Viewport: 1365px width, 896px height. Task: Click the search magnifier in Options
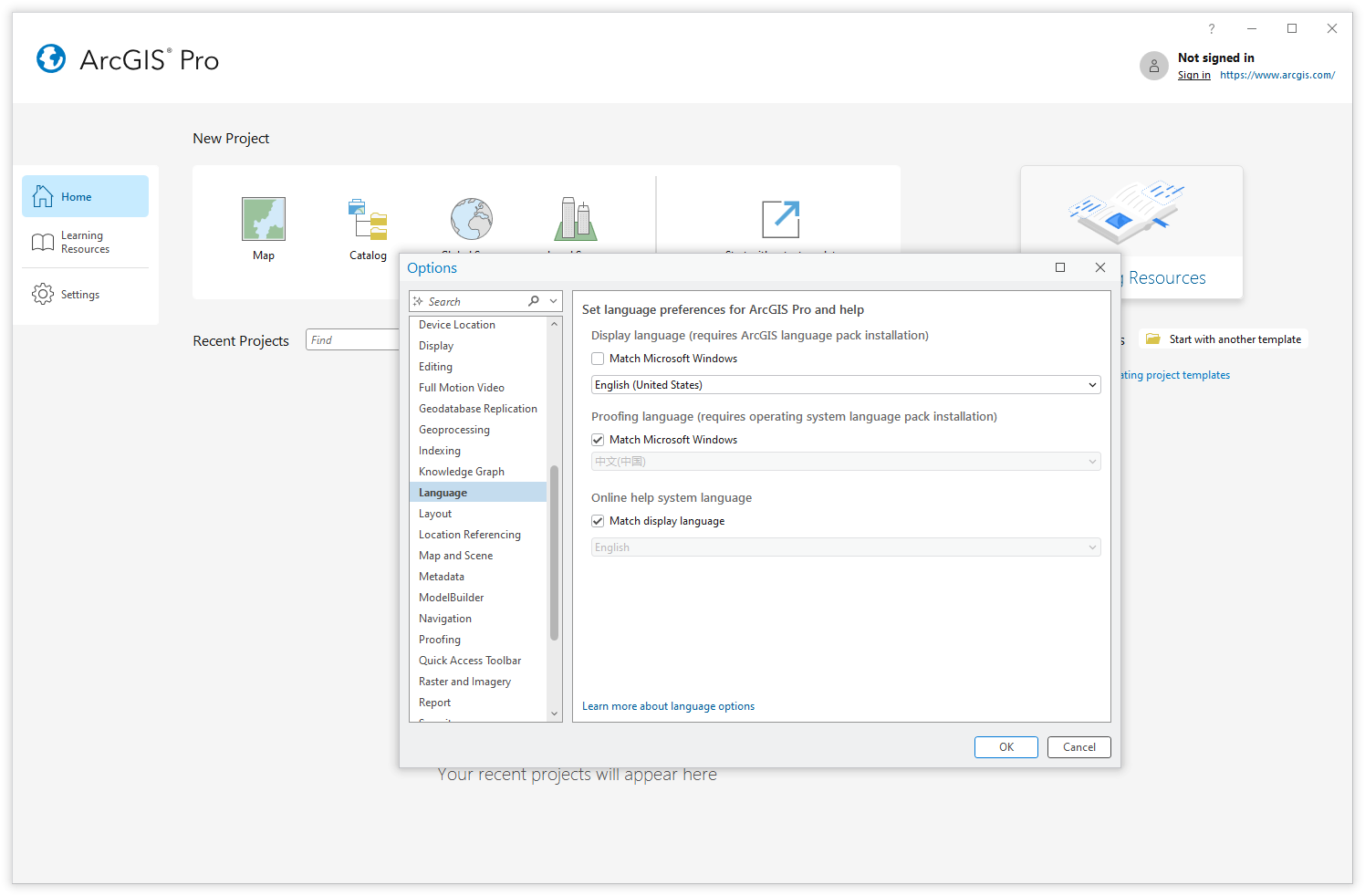point(534,301)
